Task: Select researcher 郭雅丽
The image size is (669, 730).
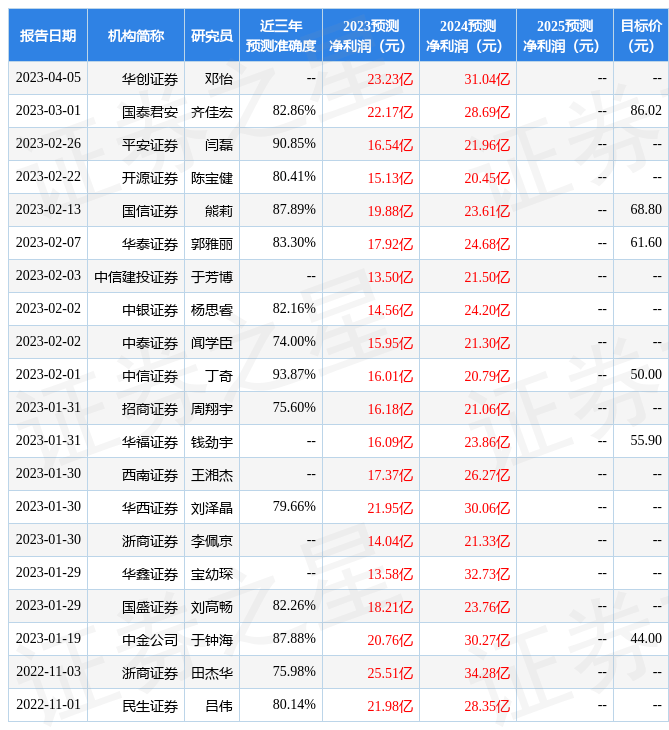Action: pyautogui.click(x=212, y=244)
